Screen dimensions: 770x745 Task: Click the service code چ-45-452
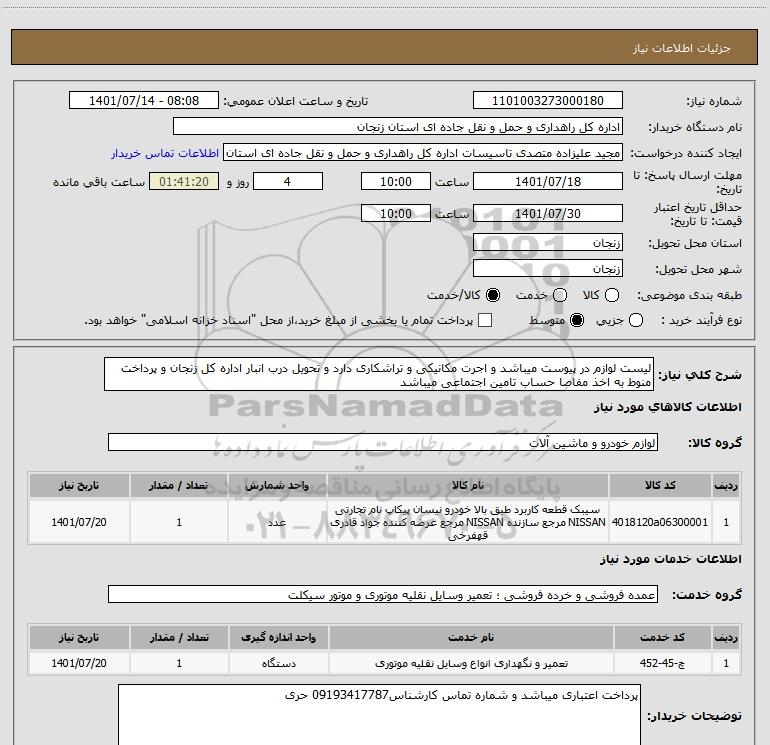click(662, 663)
